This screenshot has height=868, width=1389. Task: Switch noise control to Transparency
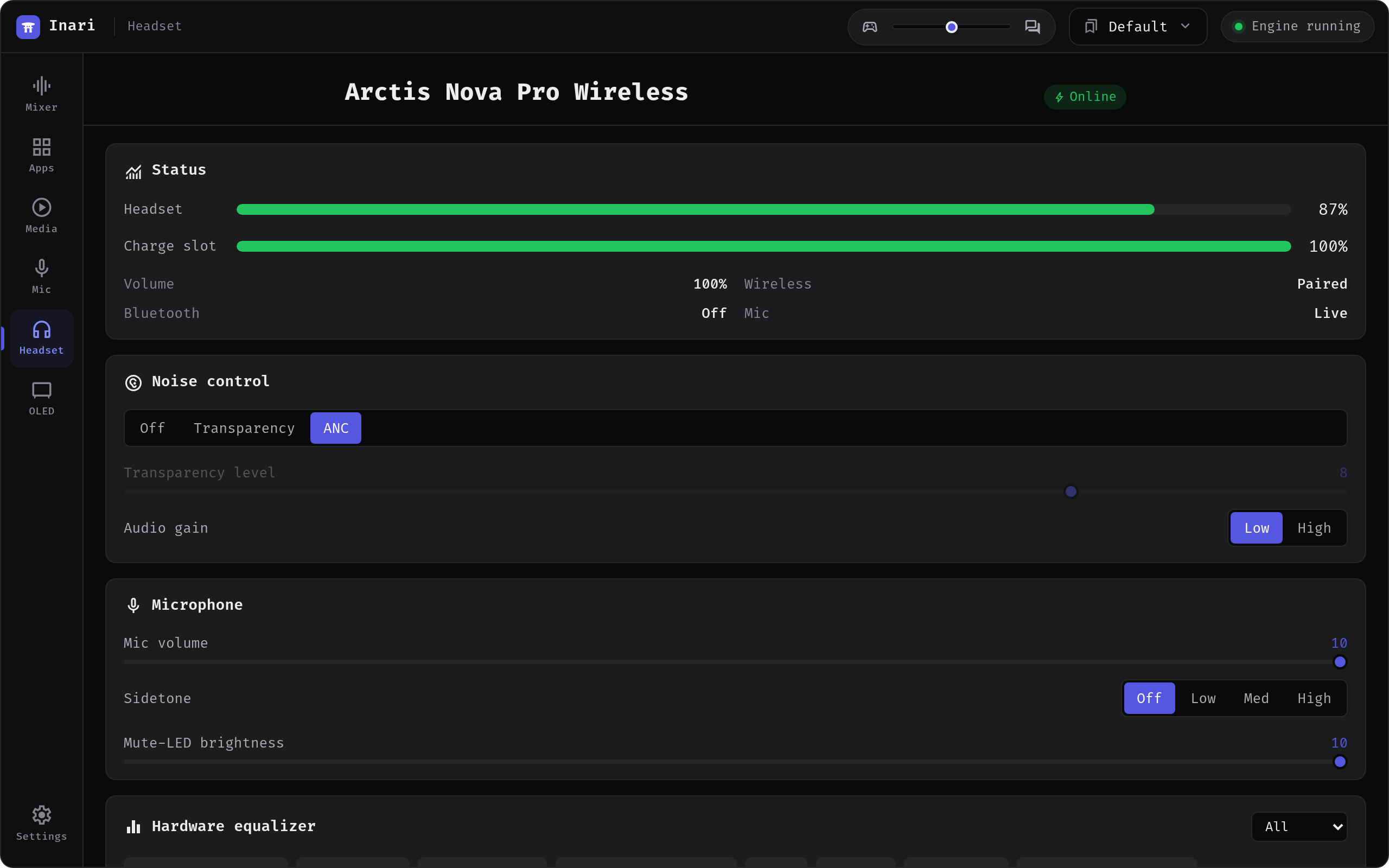pyautogui.click(x=244, y=428)
